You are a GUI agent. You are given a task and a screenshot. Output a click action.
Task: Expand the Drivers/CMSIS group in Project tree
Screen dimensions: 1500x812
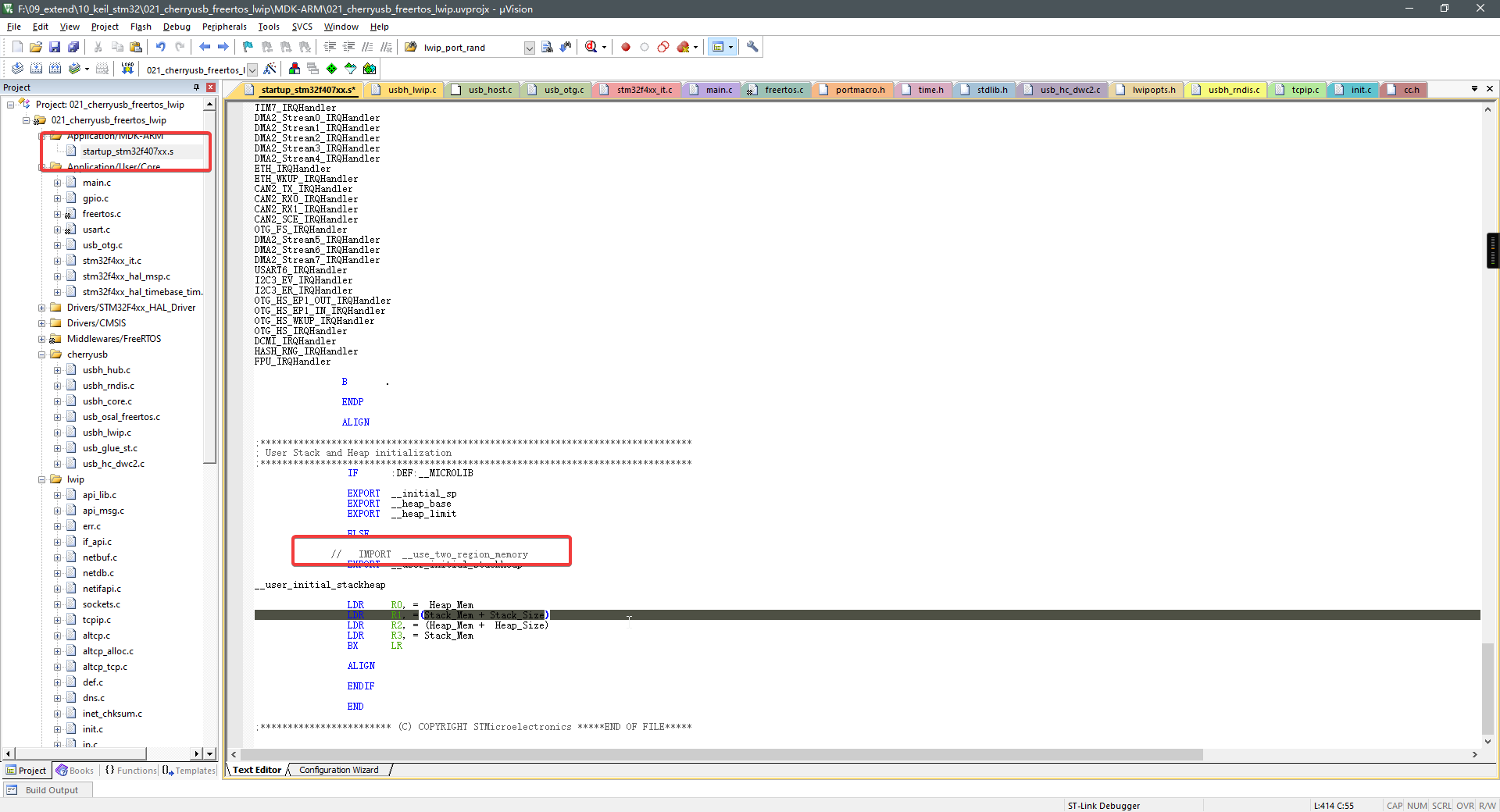pyautogui.click(x=42, y=323)
